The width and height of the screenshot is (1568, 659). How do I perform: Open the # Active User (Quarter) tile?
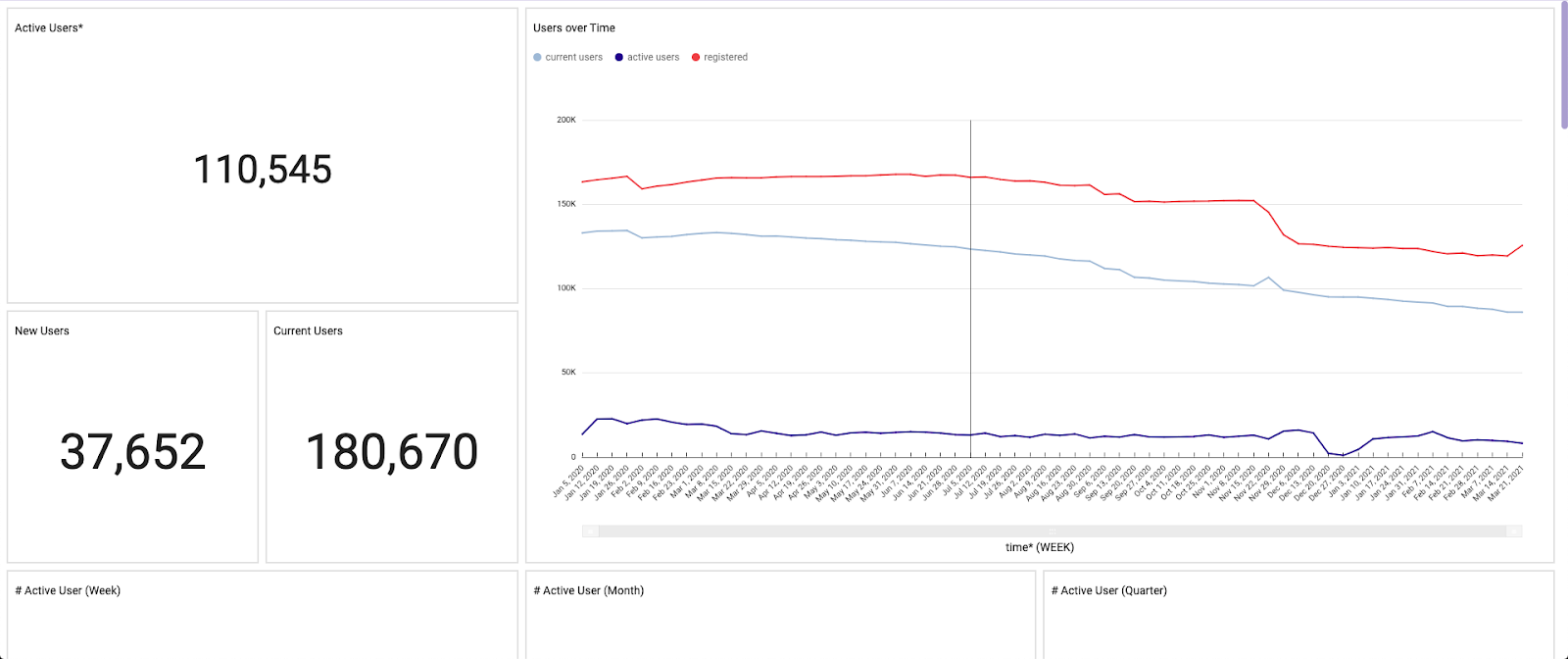[x=1108, y=591]
